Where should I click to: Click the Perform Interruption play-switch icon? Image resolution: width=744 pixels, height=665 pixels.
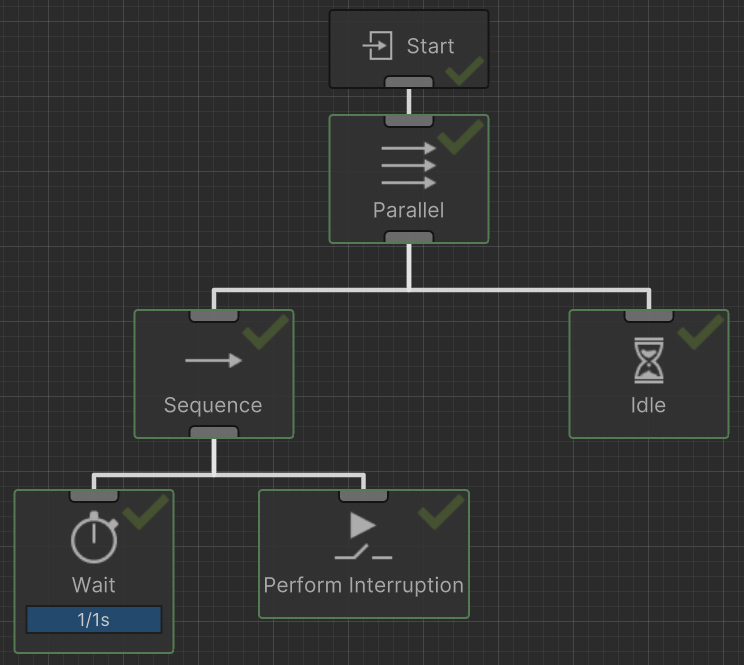point(363,537)
